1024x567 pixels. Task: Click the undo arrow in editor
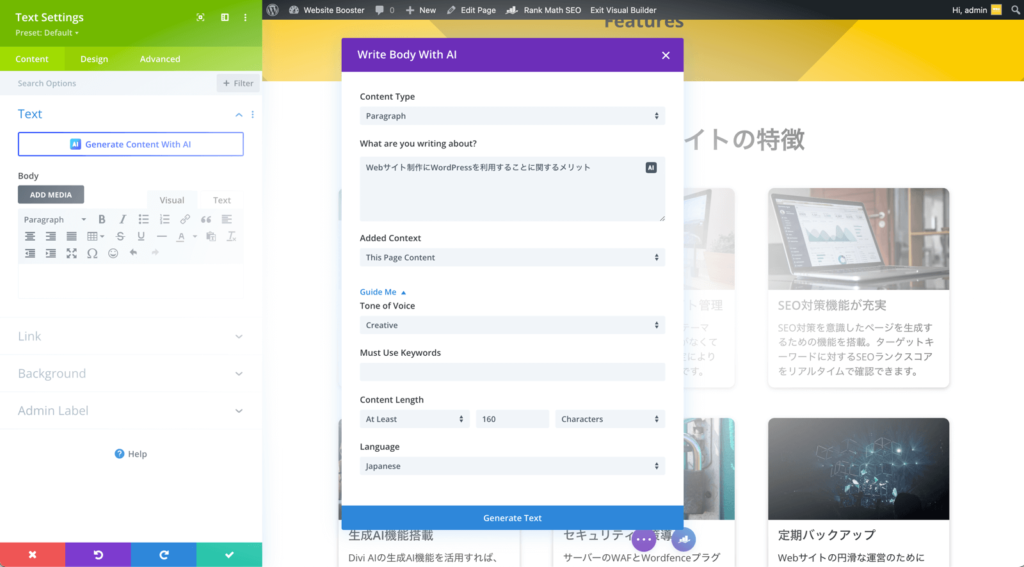[133, 253]
